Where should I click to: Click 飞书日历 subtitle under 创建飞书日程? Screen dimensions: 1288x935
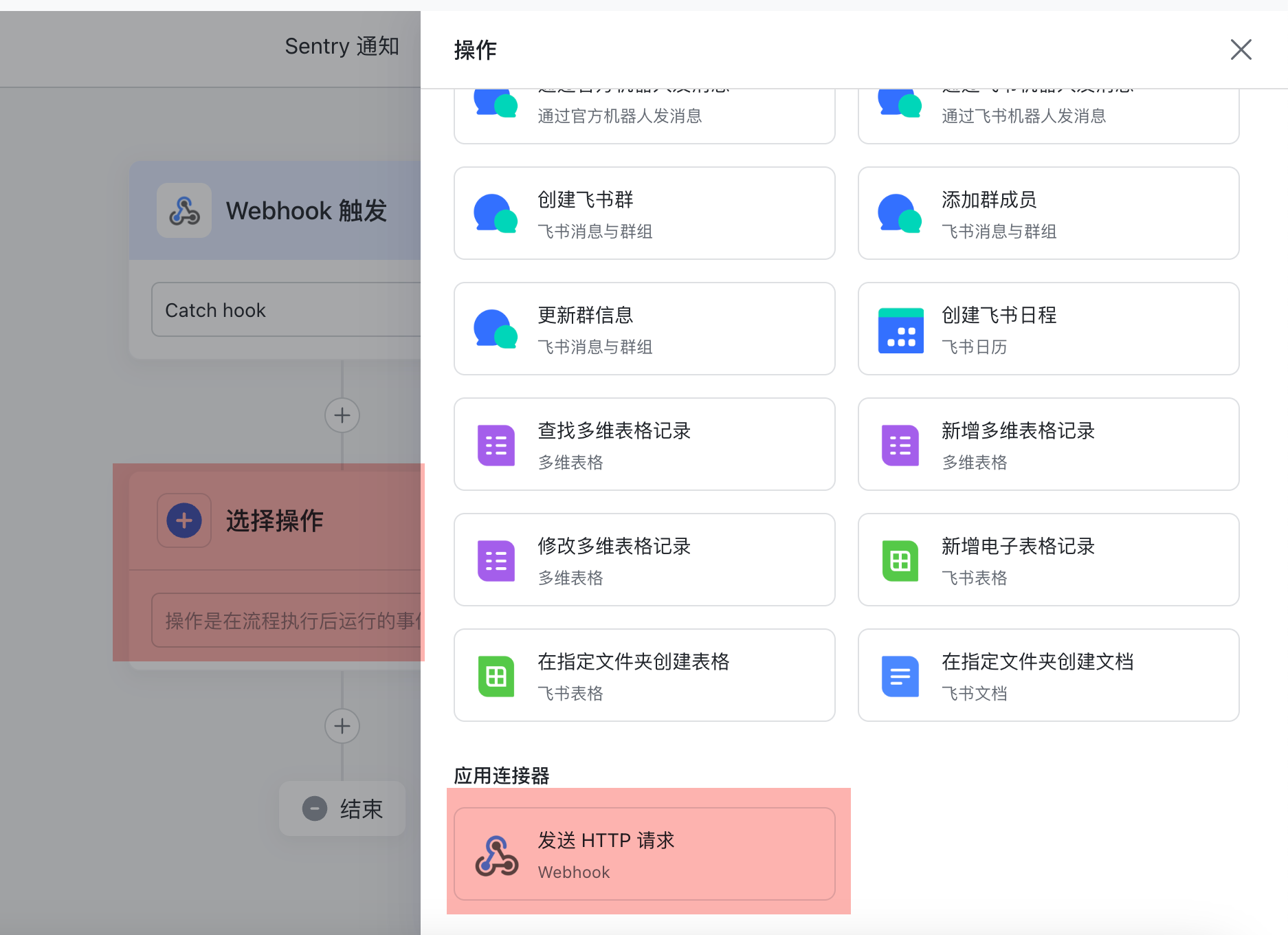pyautogui.click(x=975, y=346)
